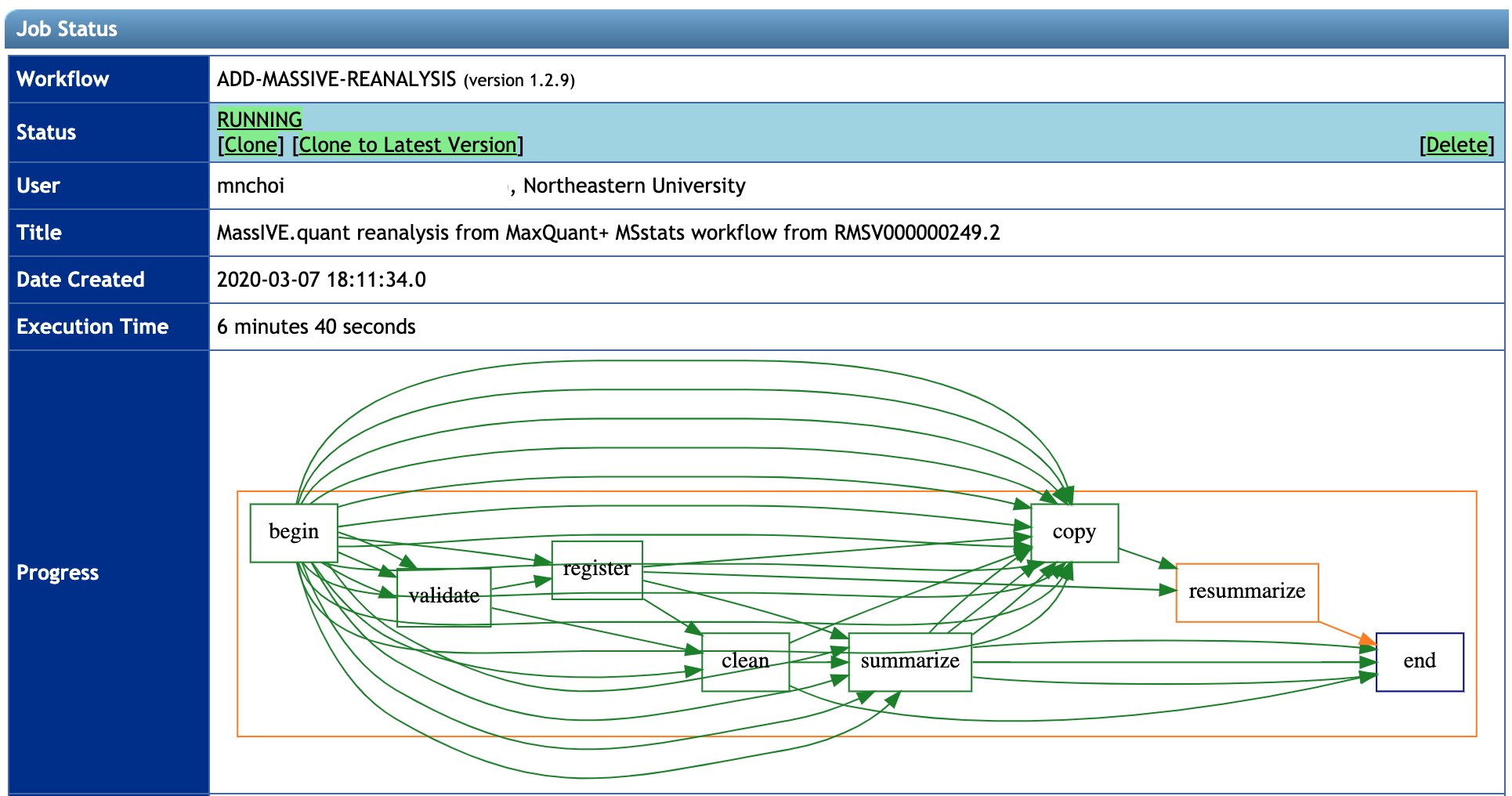This screenshot has width=1512, height=796.
Task: Click the register node in graph
Action: pos(597,570)
